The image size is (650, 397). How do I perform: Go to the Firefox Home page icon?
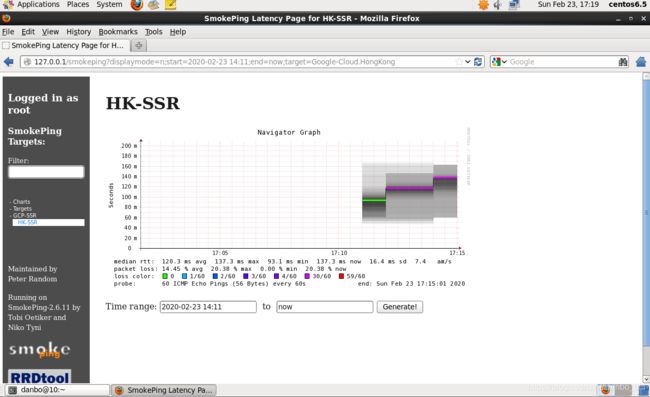(641, 62)
